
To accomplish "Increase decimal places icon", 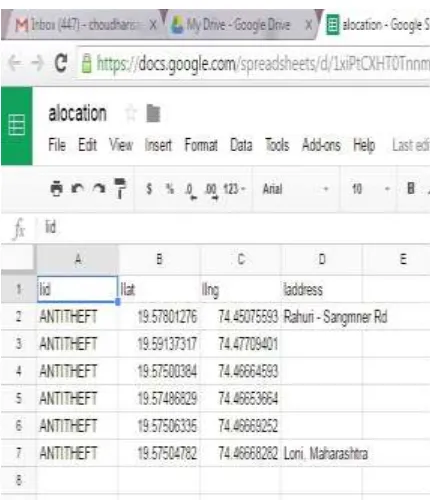I will [x=212, y=191].
